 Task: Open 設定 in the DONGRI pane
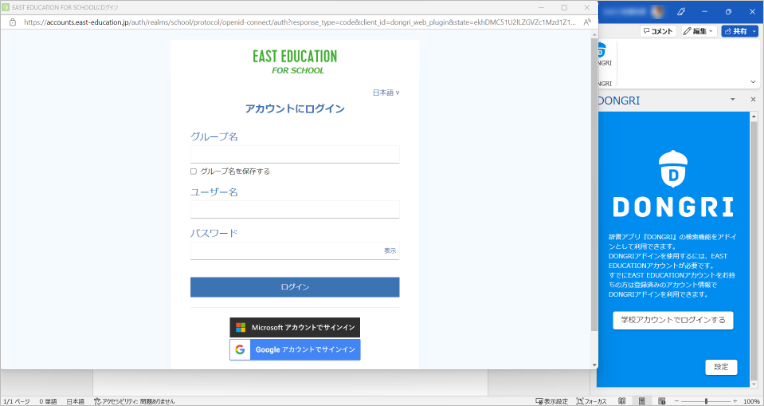(x=721, y=367)
